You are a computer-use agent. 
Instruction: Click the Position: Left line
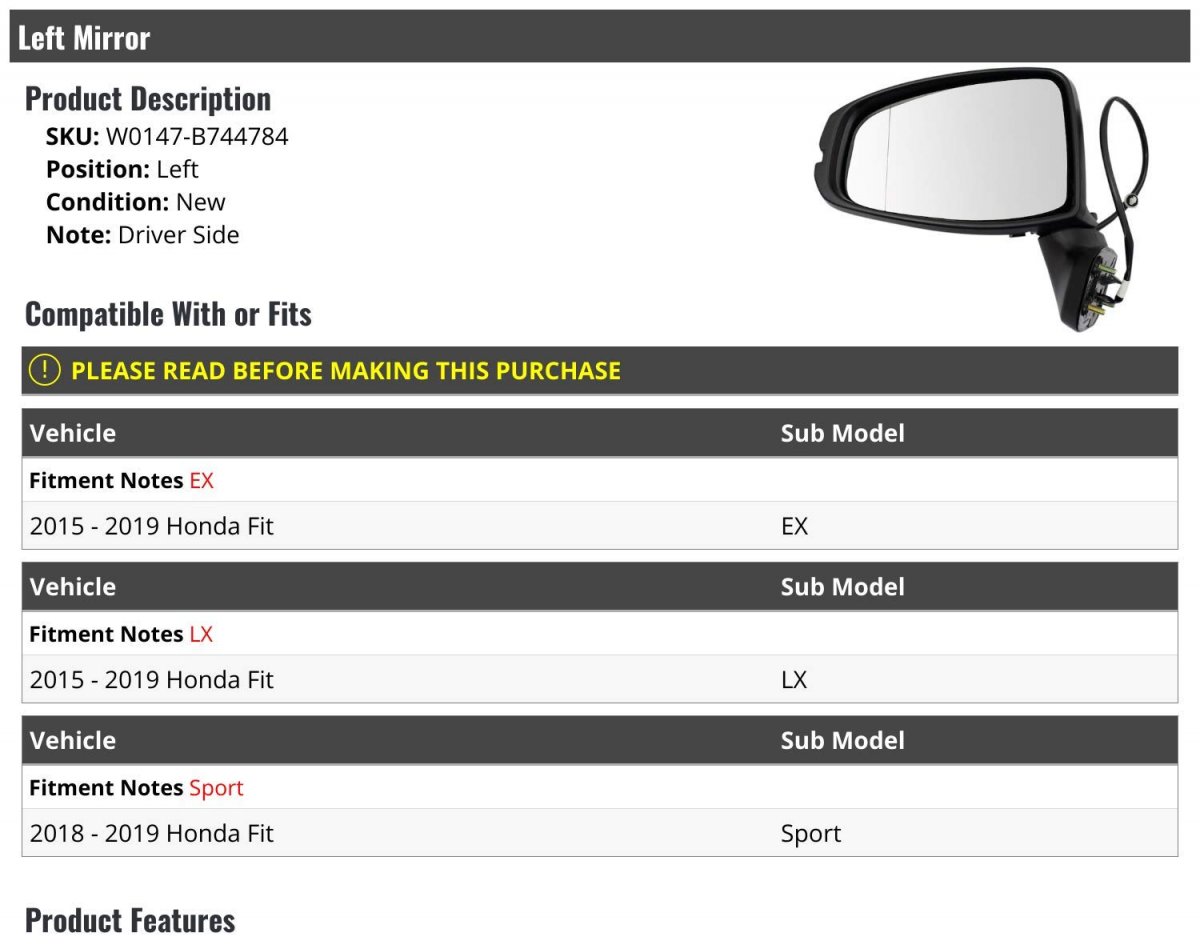[122, 169]
